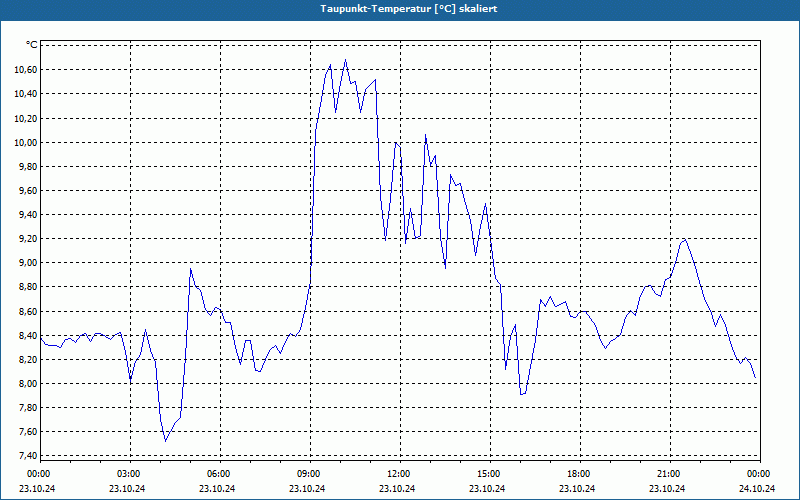
Task: Click the y-axis label '10,20'
Action: point(26,118)
